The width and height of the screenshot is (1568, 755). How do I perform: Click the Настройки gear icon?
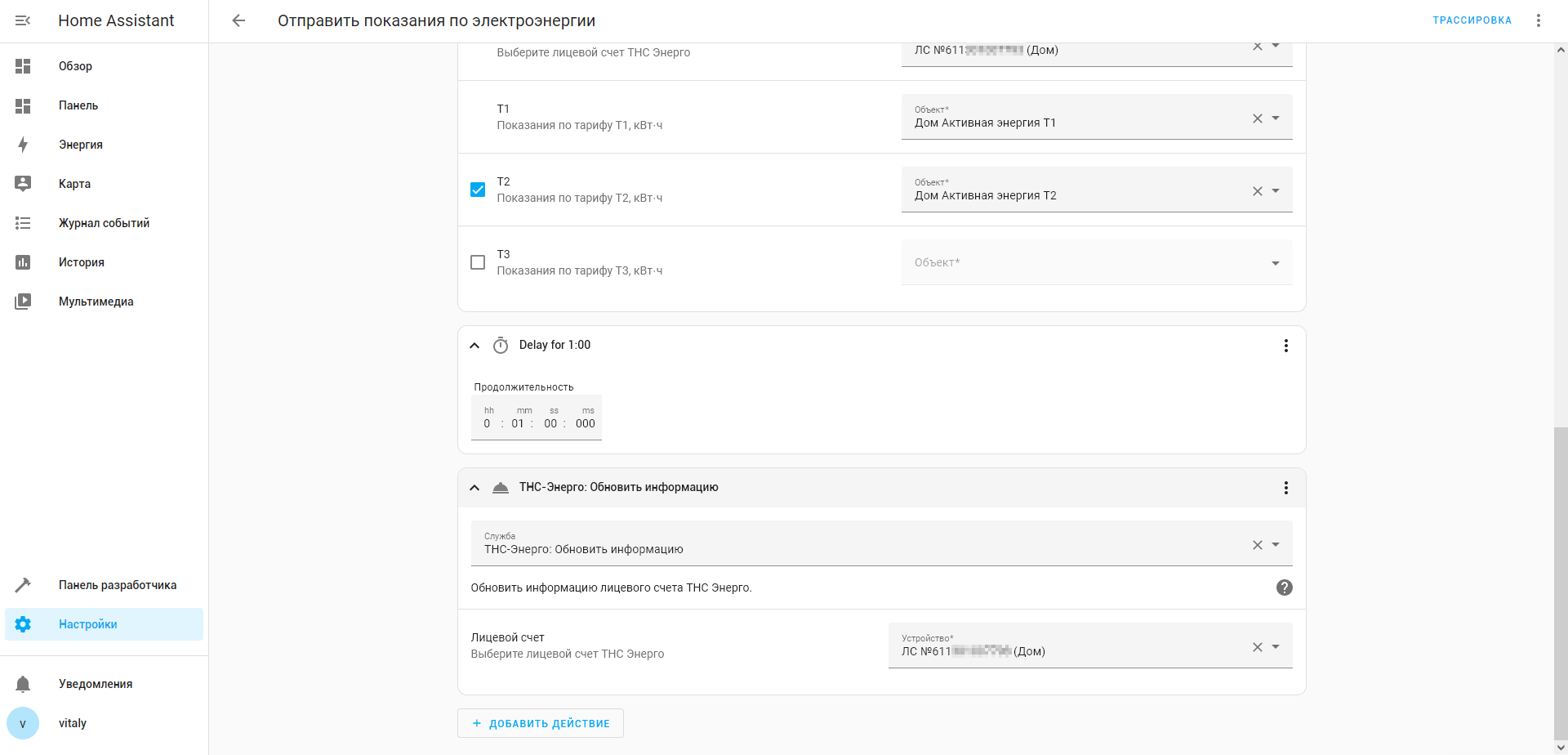click(23, 624)
